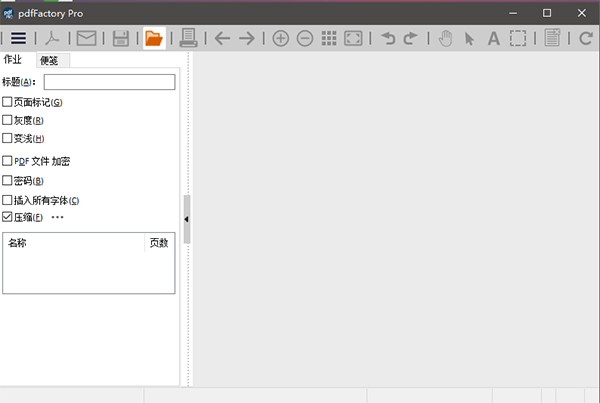Save the PDF with floppy disk icon

point(121,38)
